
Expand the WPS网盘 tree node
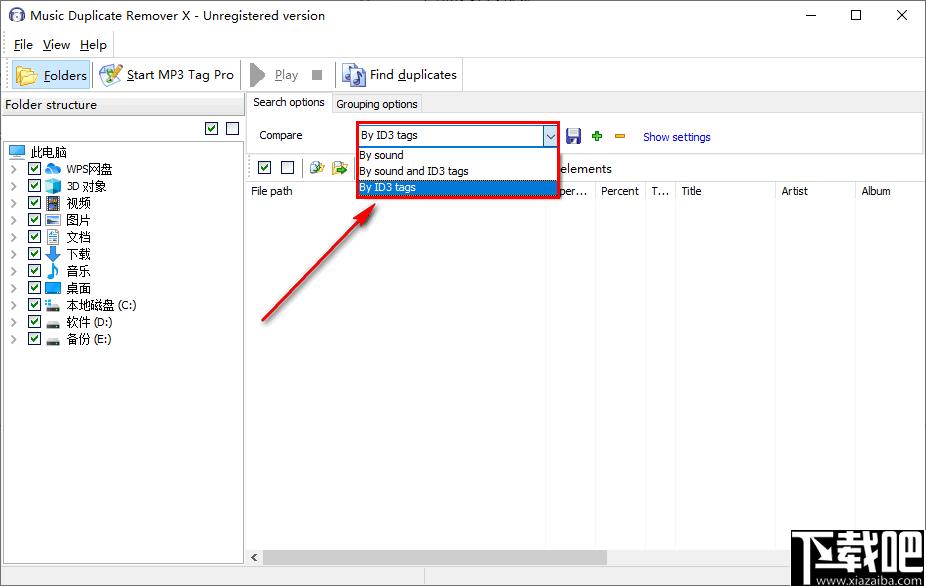pos(14,169)
